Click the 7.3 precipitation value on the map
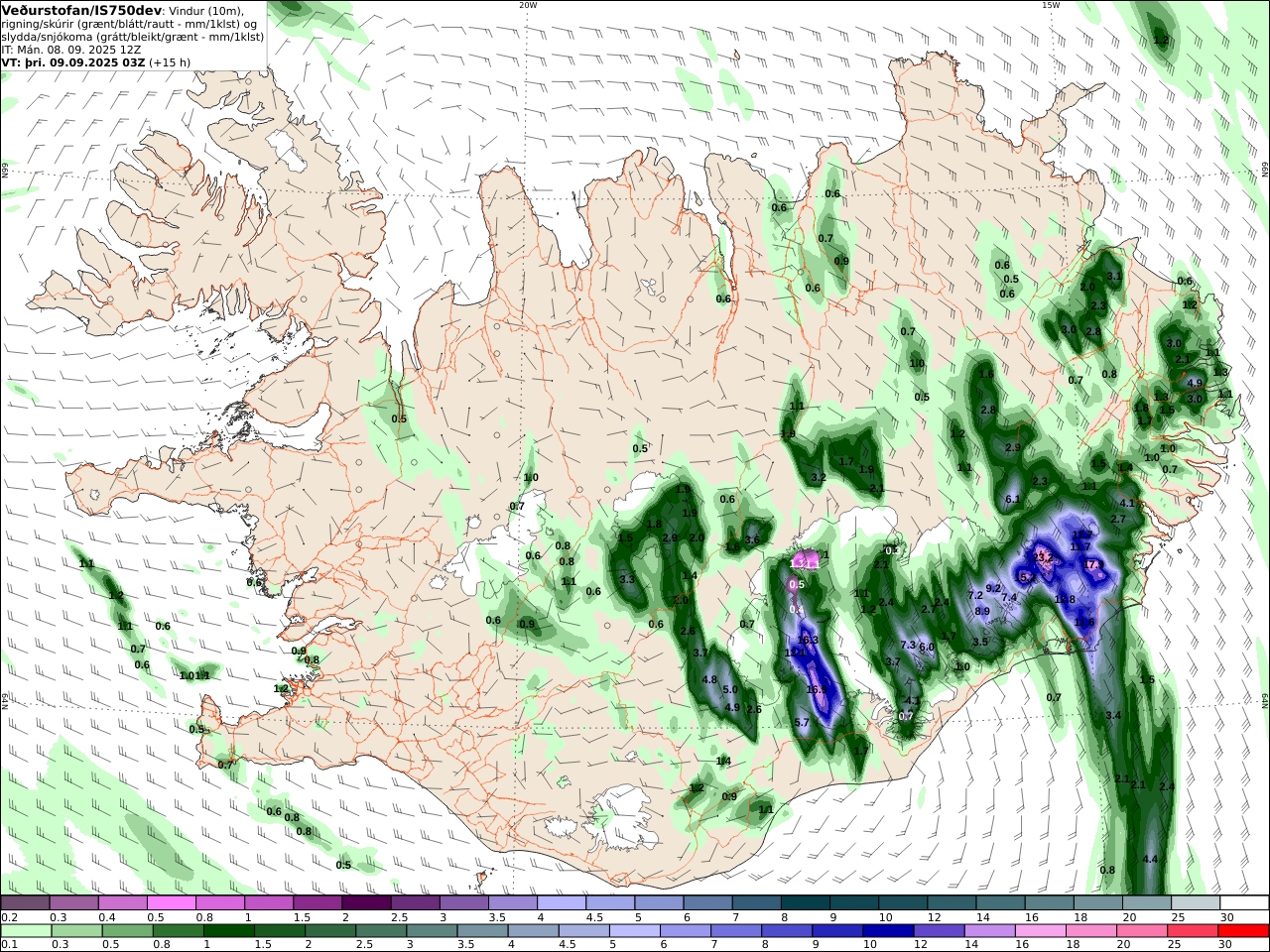 tap(908, 645)
